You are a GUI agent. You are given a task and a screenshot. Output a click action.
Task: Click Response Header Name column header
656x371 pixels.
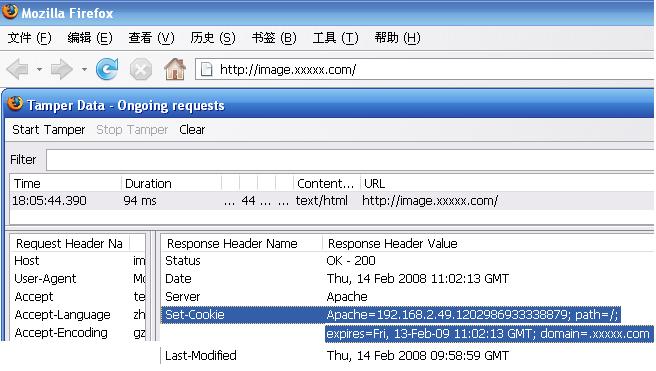click(242, 243)
